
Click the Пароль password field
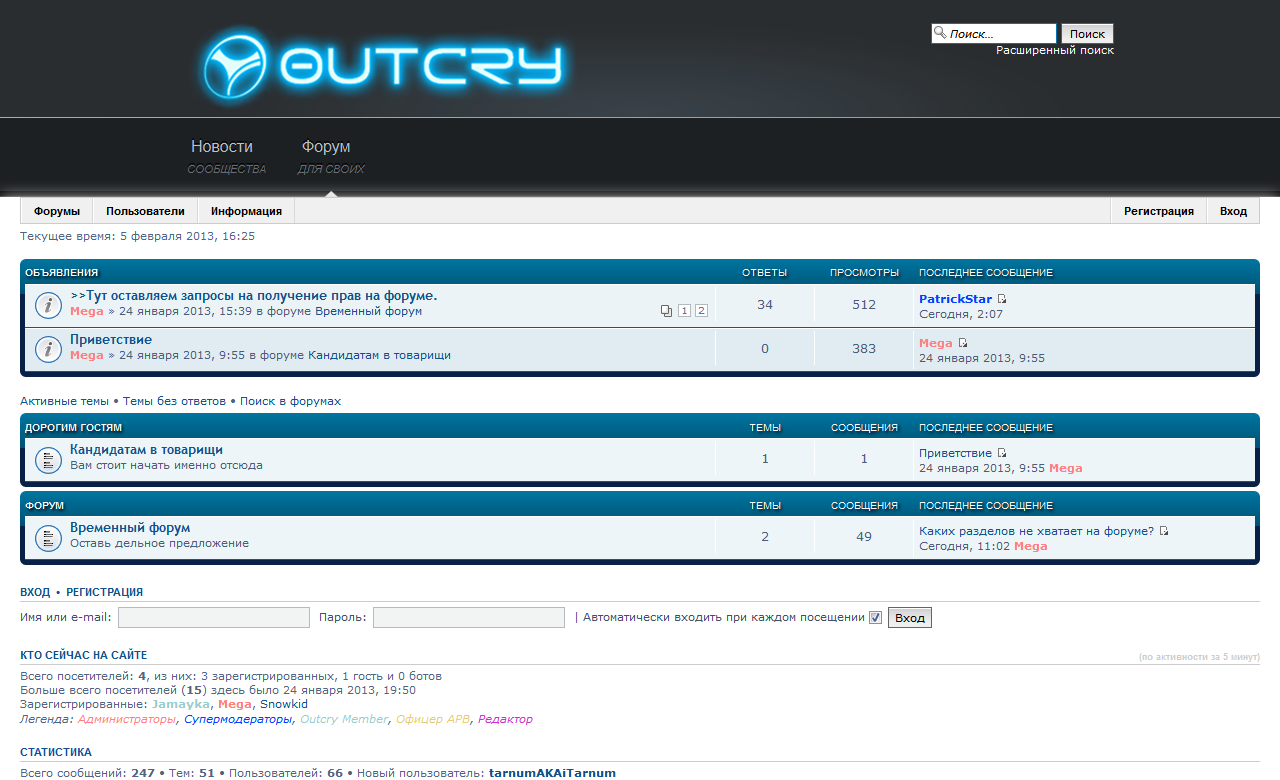[468, 618]
